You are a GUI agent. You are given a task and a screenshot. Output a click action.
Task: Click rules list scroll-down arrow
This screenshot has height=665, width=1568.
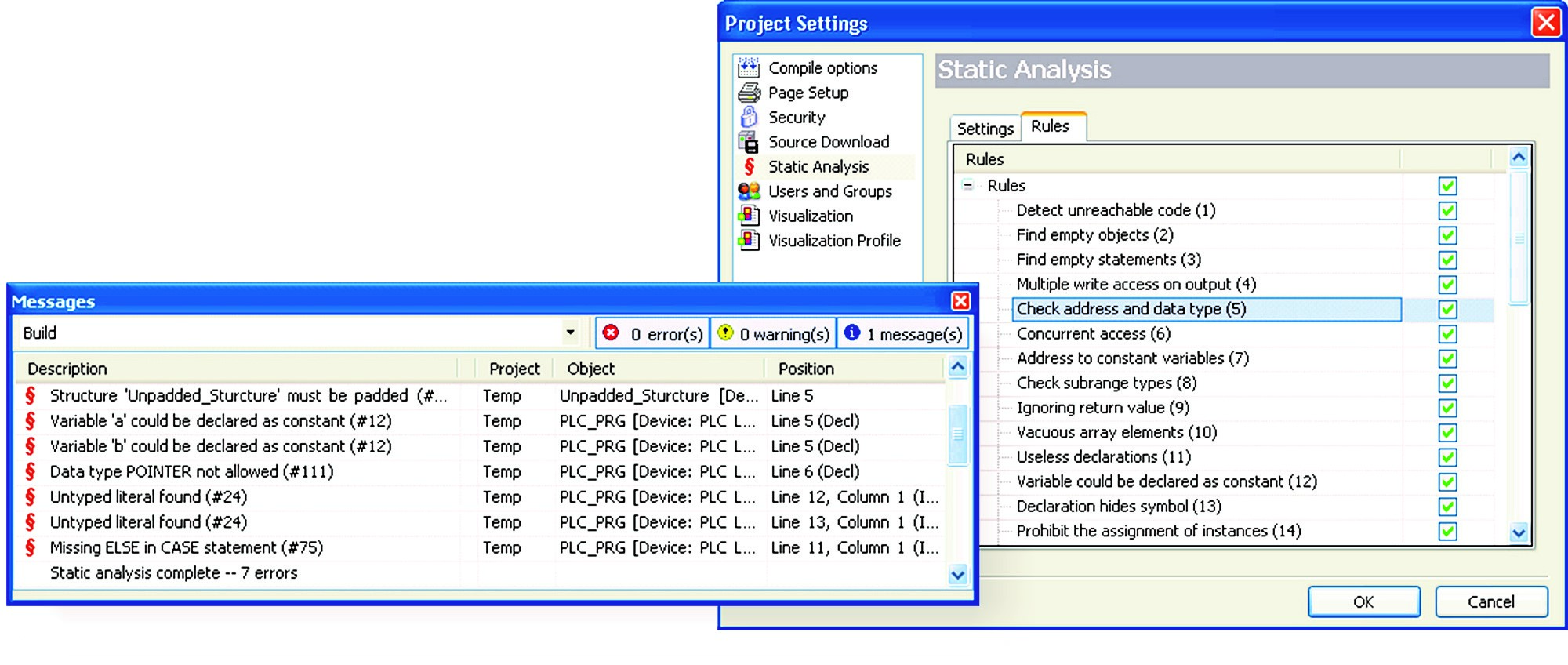tap(1519, 533)
